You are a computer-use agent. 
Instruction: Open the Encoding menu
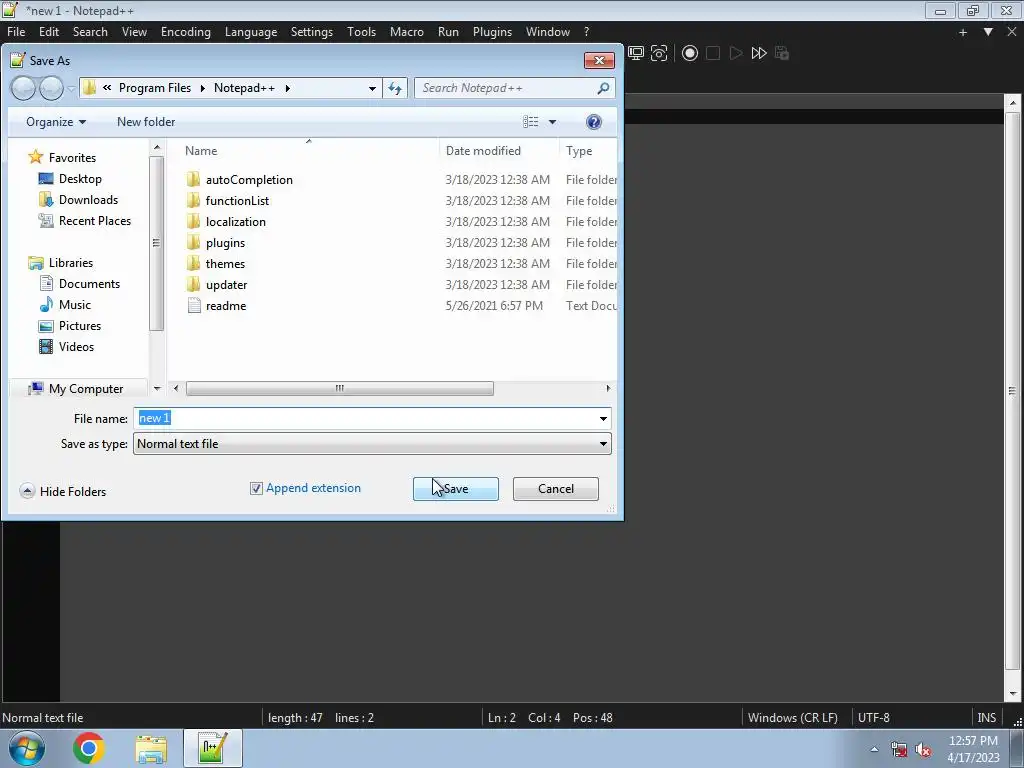point(185,32)
